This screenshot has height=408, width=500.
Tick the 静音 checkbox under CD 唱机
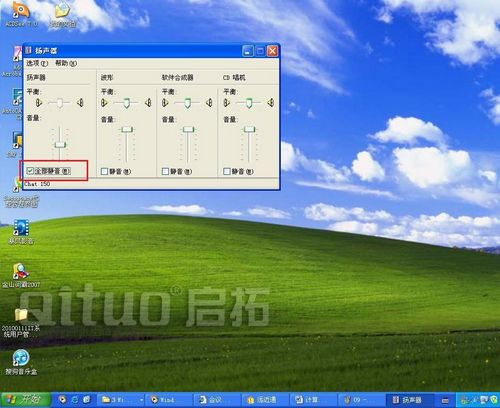click(x=227, y=171)
